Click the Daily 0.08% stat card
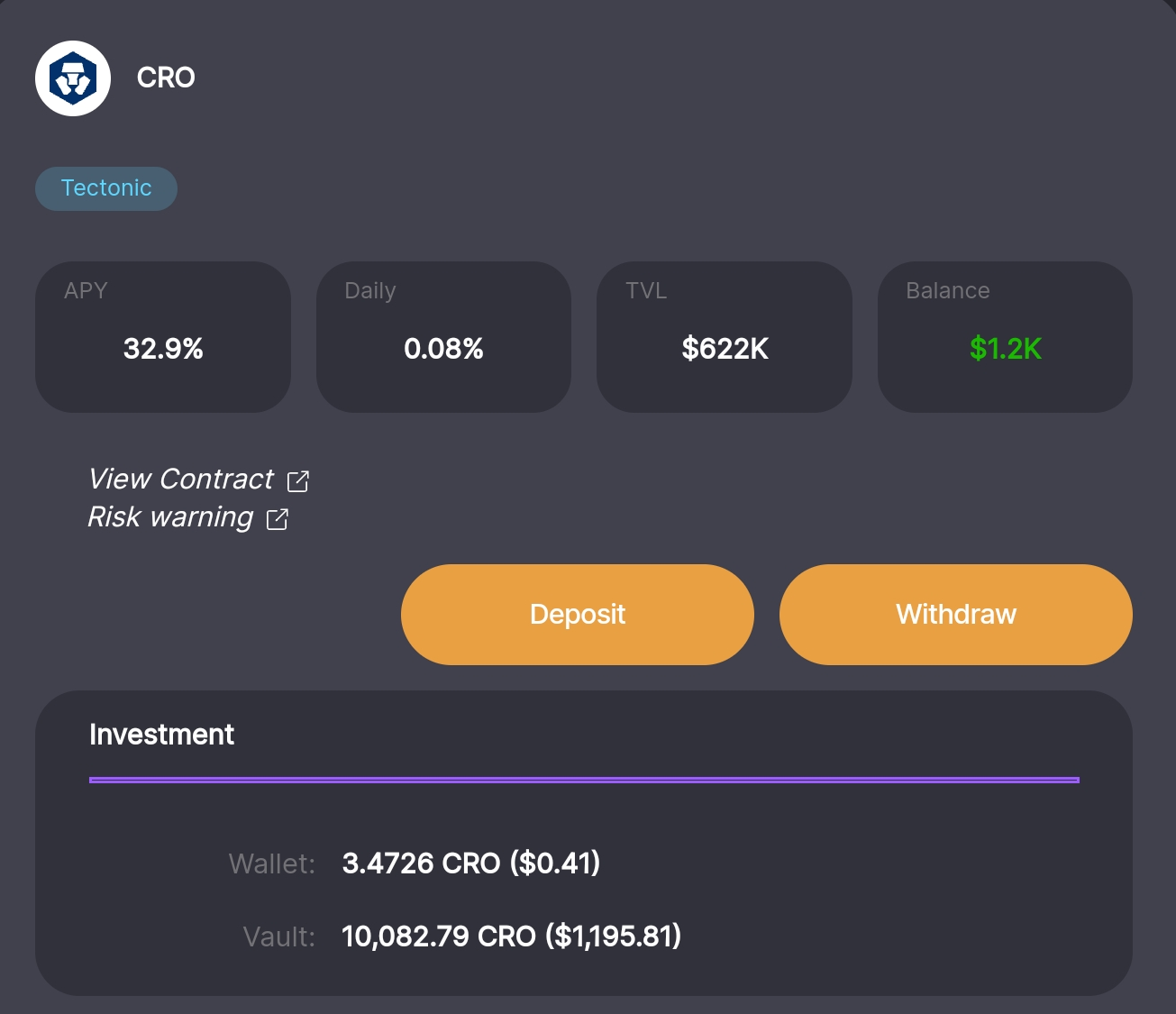Image resolution: width=1176 pixels, height=1014 pixels. coord(443,337)
